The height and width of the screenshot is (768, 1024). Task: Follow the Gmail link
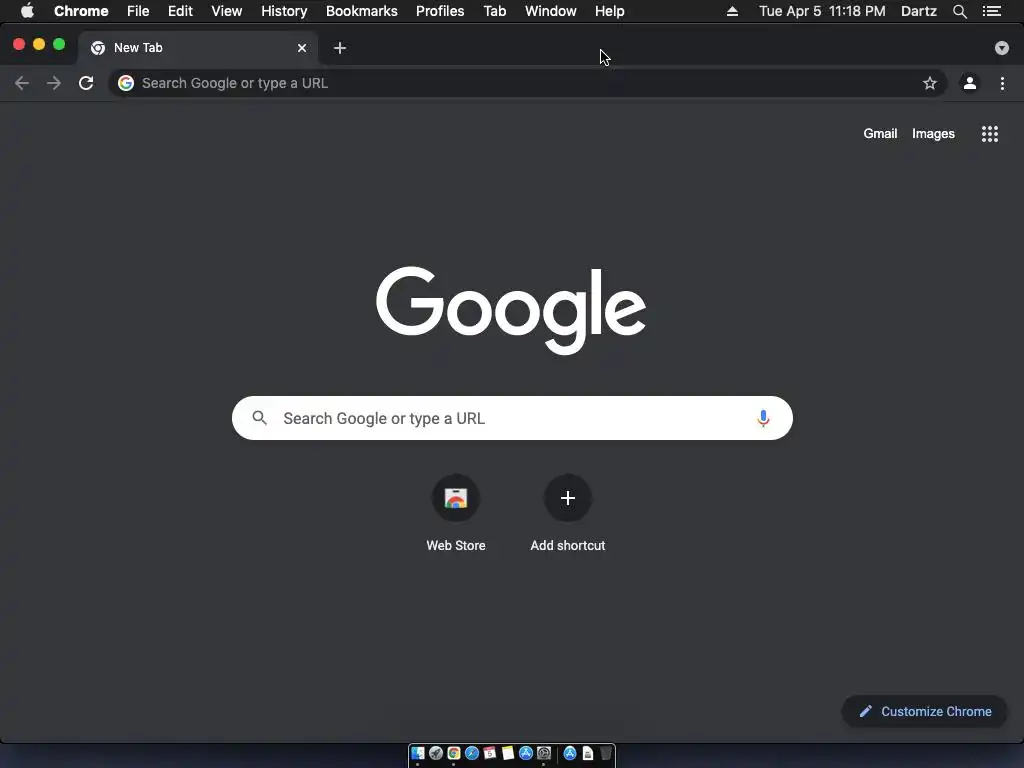coord(880,133)
